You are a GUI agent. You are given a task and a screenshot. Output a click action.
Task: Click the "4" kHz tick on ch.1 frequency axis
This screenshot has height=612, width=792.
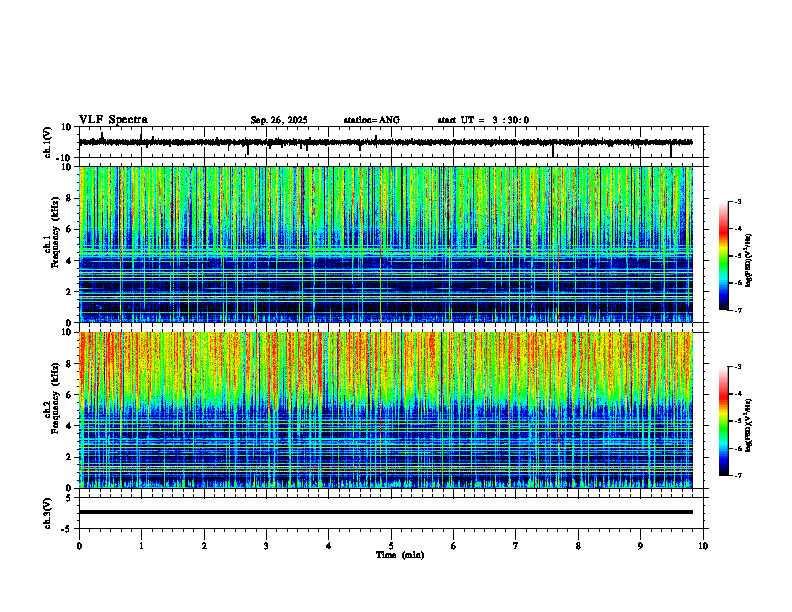coord(70,261)
